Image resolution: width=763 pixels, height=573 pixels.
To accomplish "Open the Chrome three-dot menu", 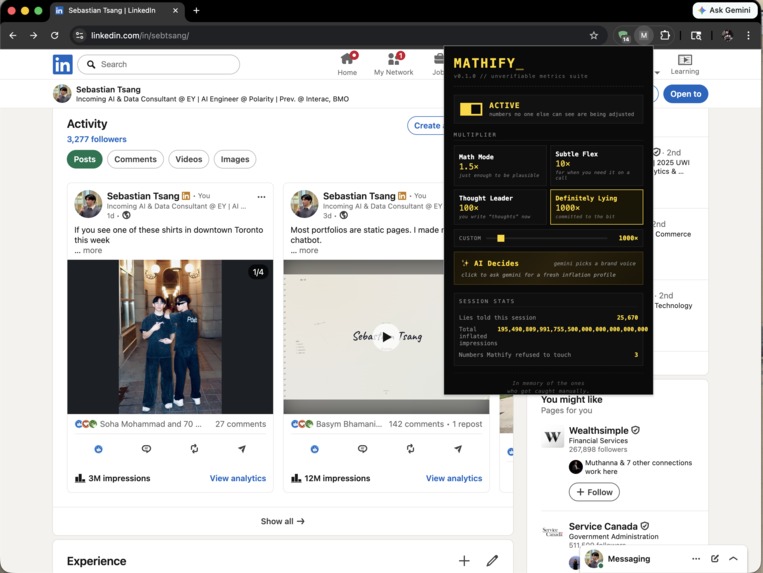I will tap(748, 36).
